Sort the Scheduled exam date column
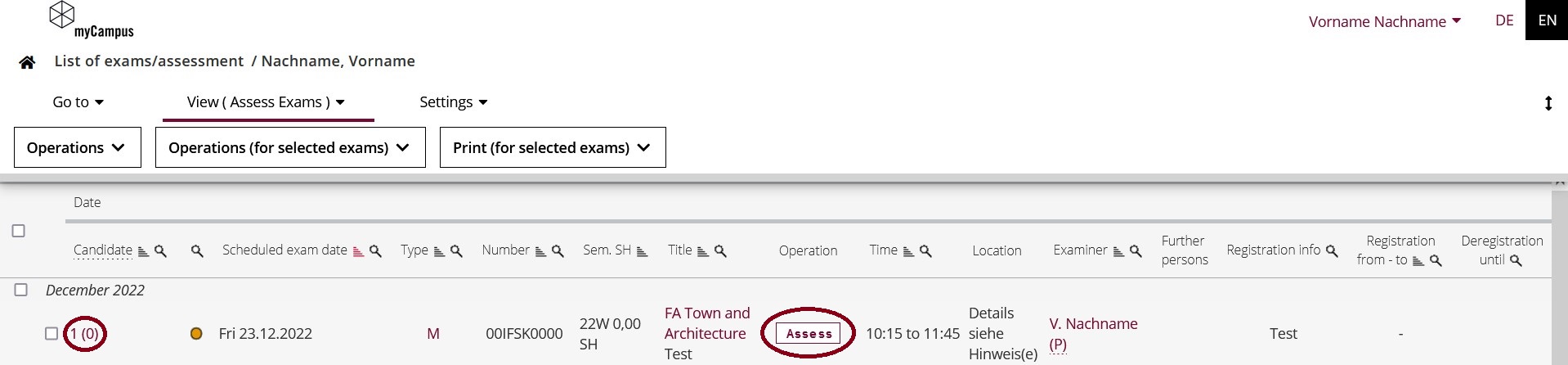Screen dimensions: 1568x365 [358, 251]
